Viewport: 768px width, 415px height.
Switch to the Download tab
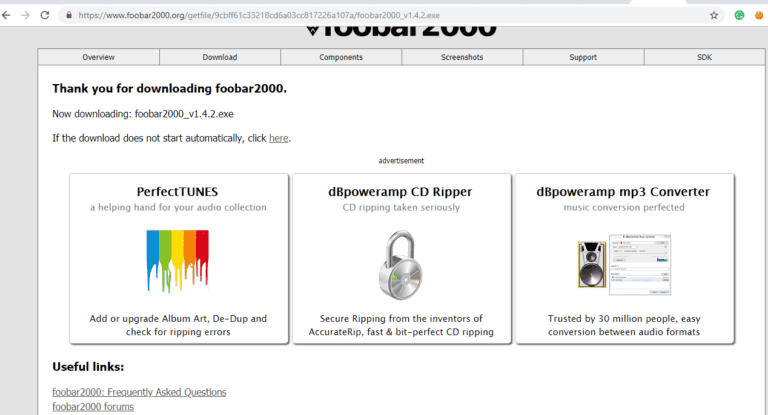(220, 57)
